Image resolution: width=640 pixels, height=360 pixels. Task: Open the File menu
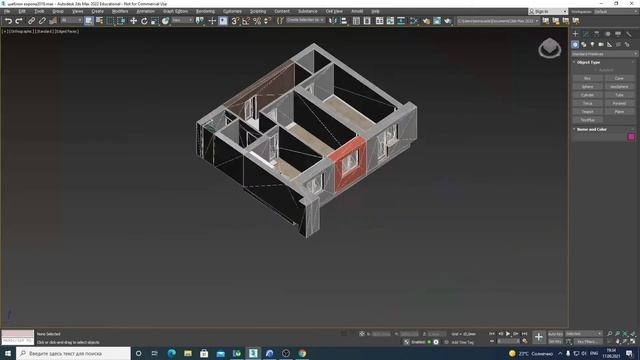(7, 11)
